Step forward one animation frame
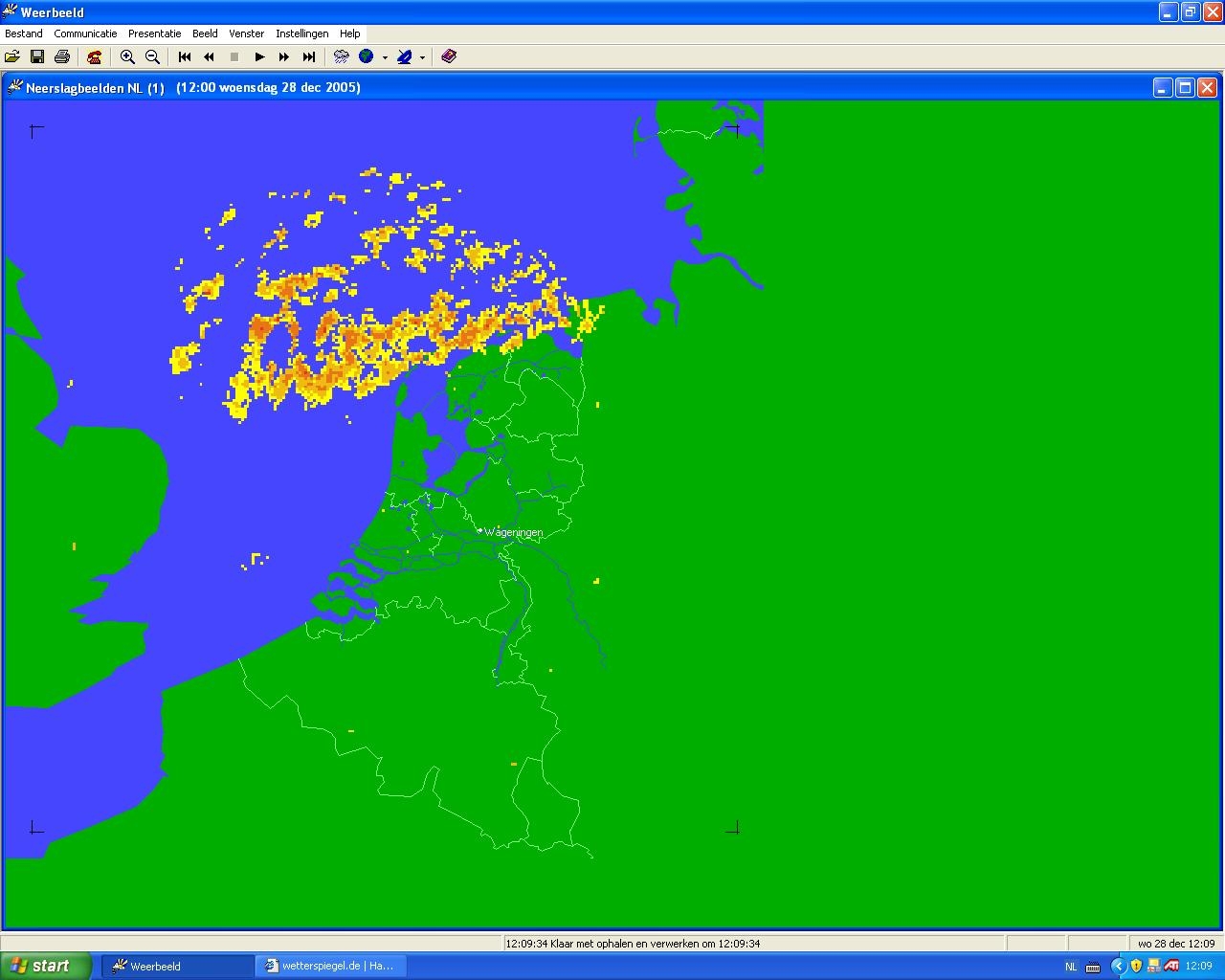The width and height of the screenshot is (1225, 980). tap(284, 57)
